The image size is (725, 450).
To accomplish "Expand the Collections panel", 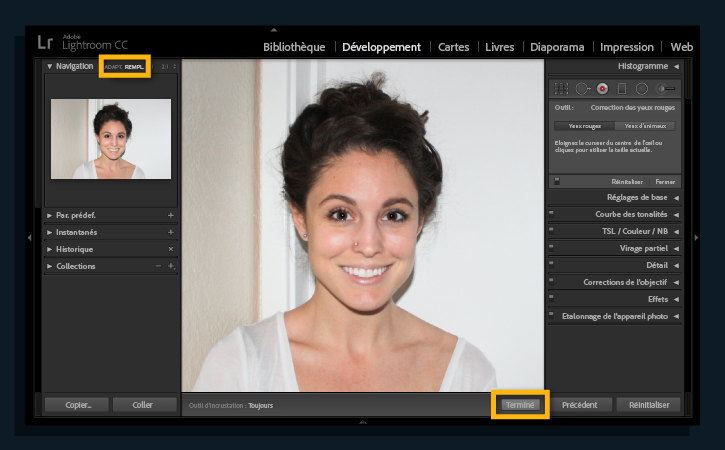I will pos(49,266).
